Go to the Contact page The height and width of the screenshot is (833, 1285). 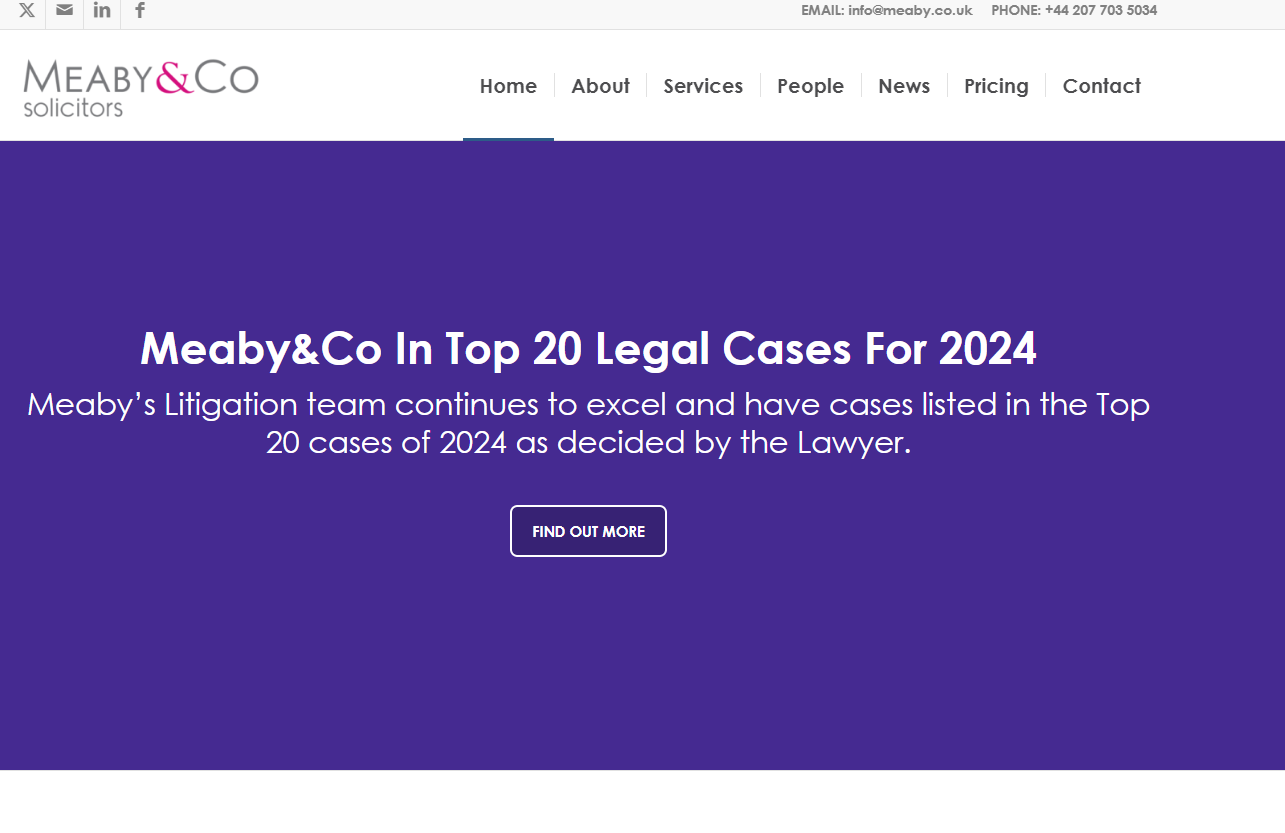[x=1101, y=86]
